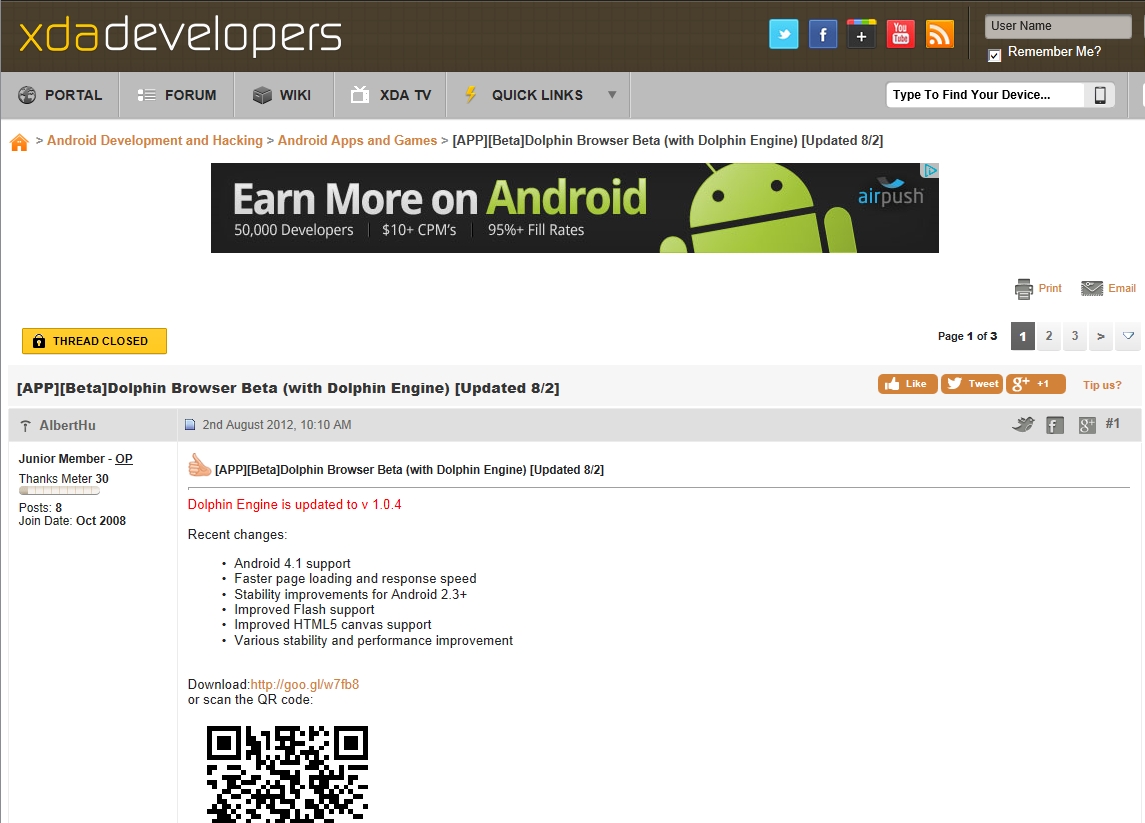Click the next page arrow button
1145x823 pixels.
pyautogui.click(x=1101, y=336)
